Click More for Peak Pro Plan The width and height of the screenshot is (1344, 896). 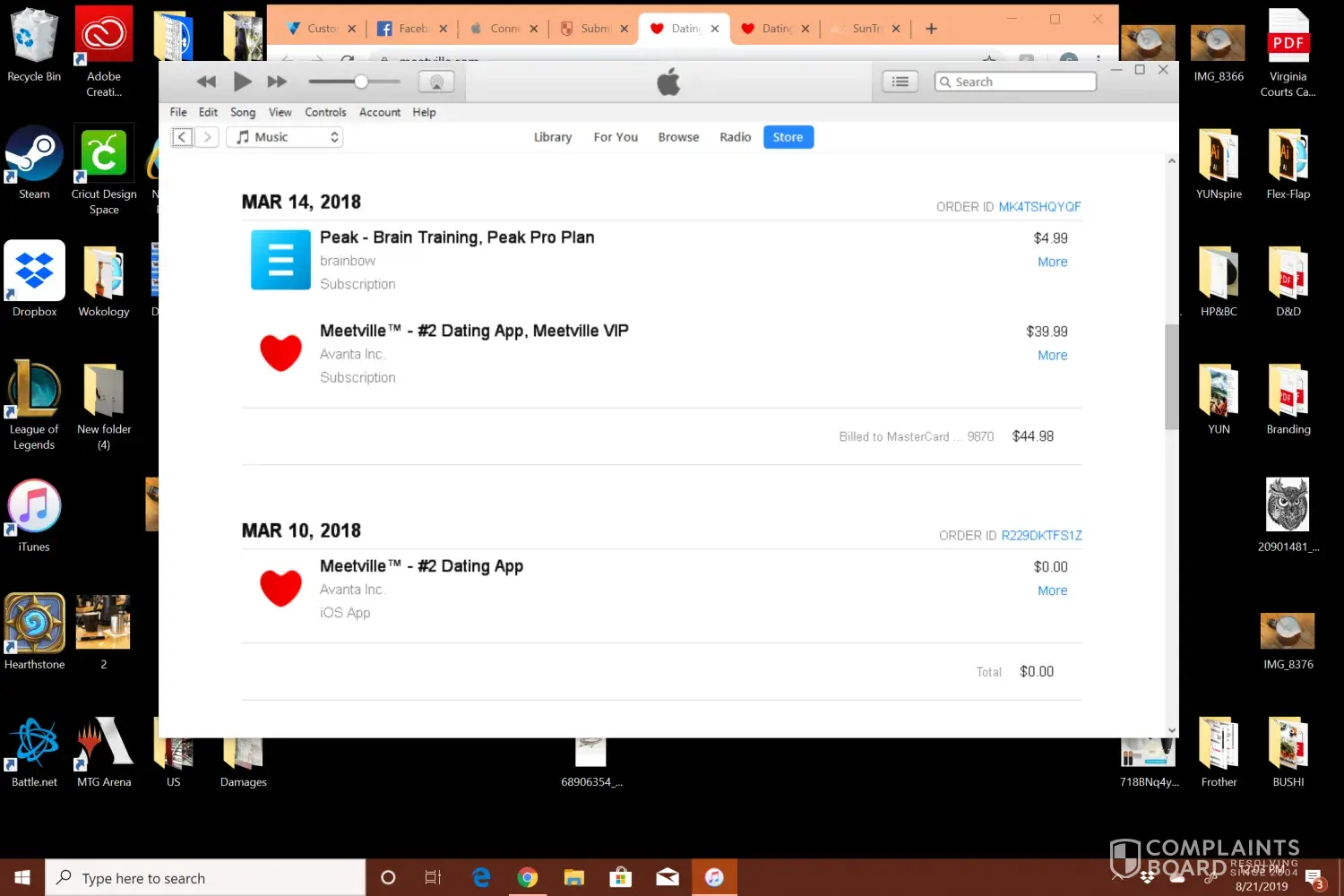coord(1052,262)
